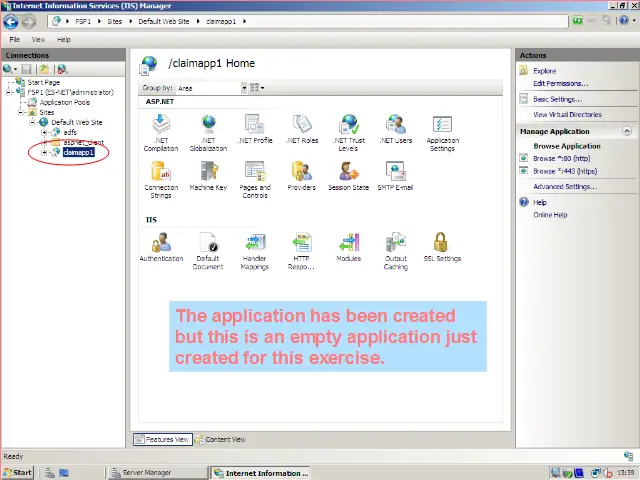The width and height of the screenshot is (640, 480).
Task: Open the SSL Settings feature
Action: [442, 243]
